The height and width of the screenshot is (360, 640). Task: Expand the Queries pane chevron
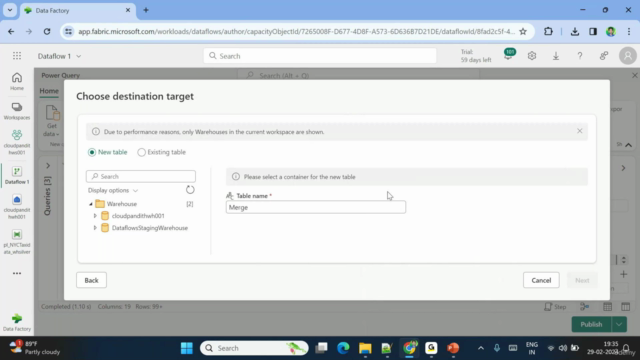(x=48, y=166)
